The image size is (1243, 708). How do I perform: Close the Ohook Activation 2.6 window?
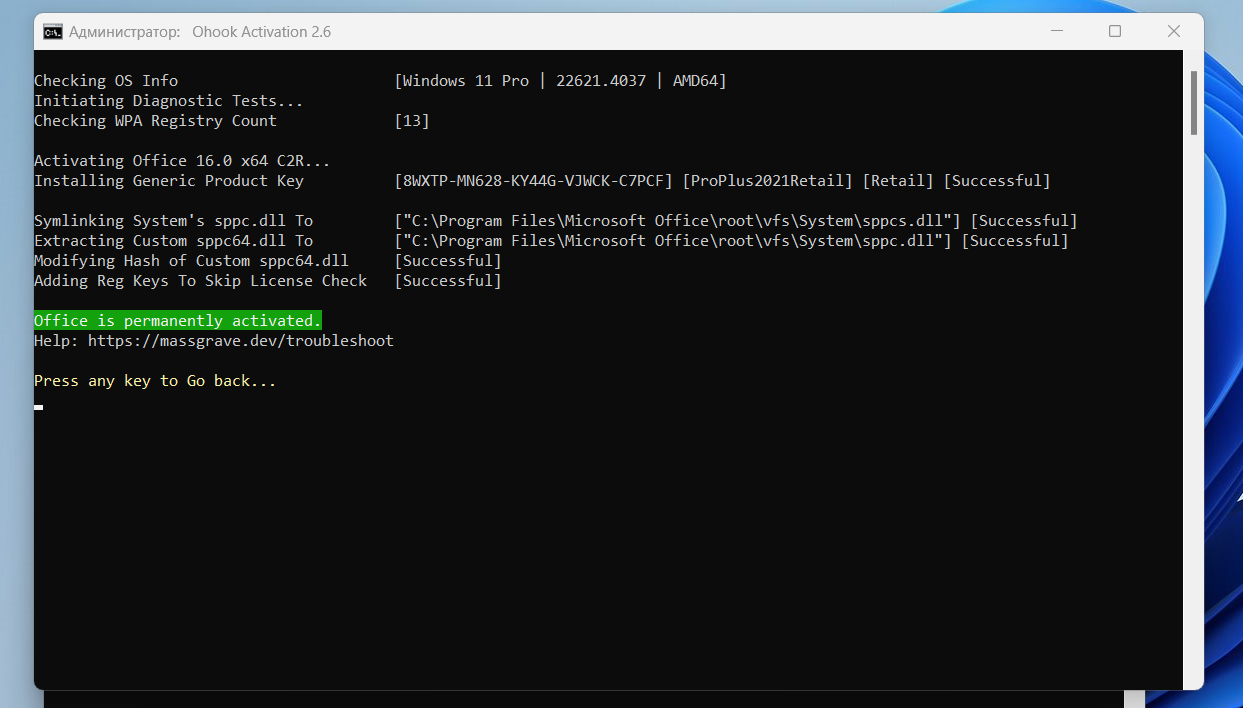tap(1174, 32)
